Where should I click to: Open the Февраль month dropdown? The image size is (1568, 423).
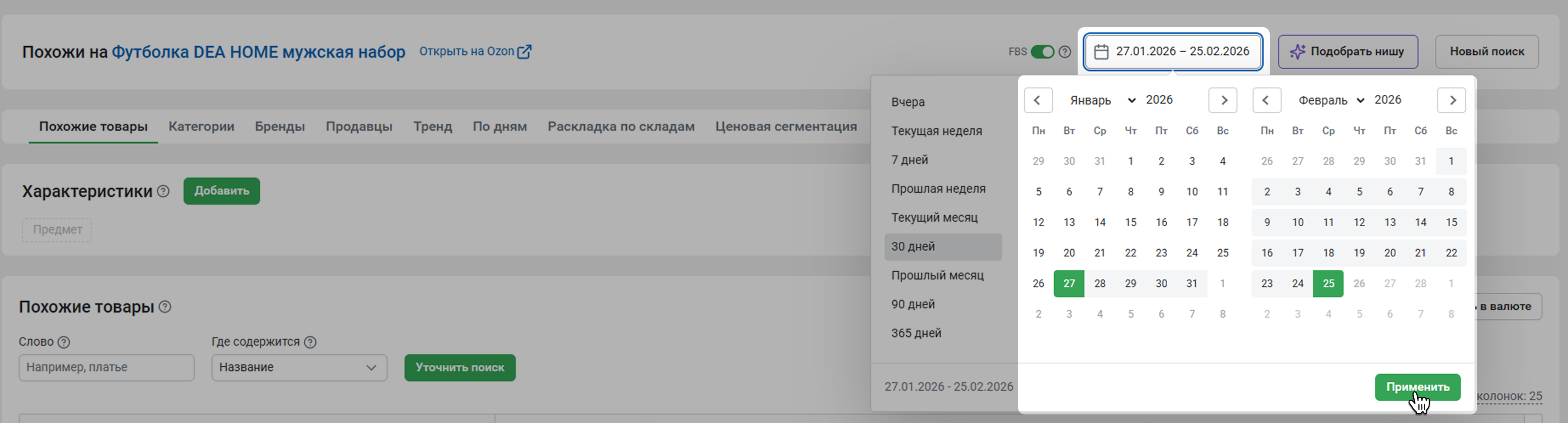click(1331, 100)
